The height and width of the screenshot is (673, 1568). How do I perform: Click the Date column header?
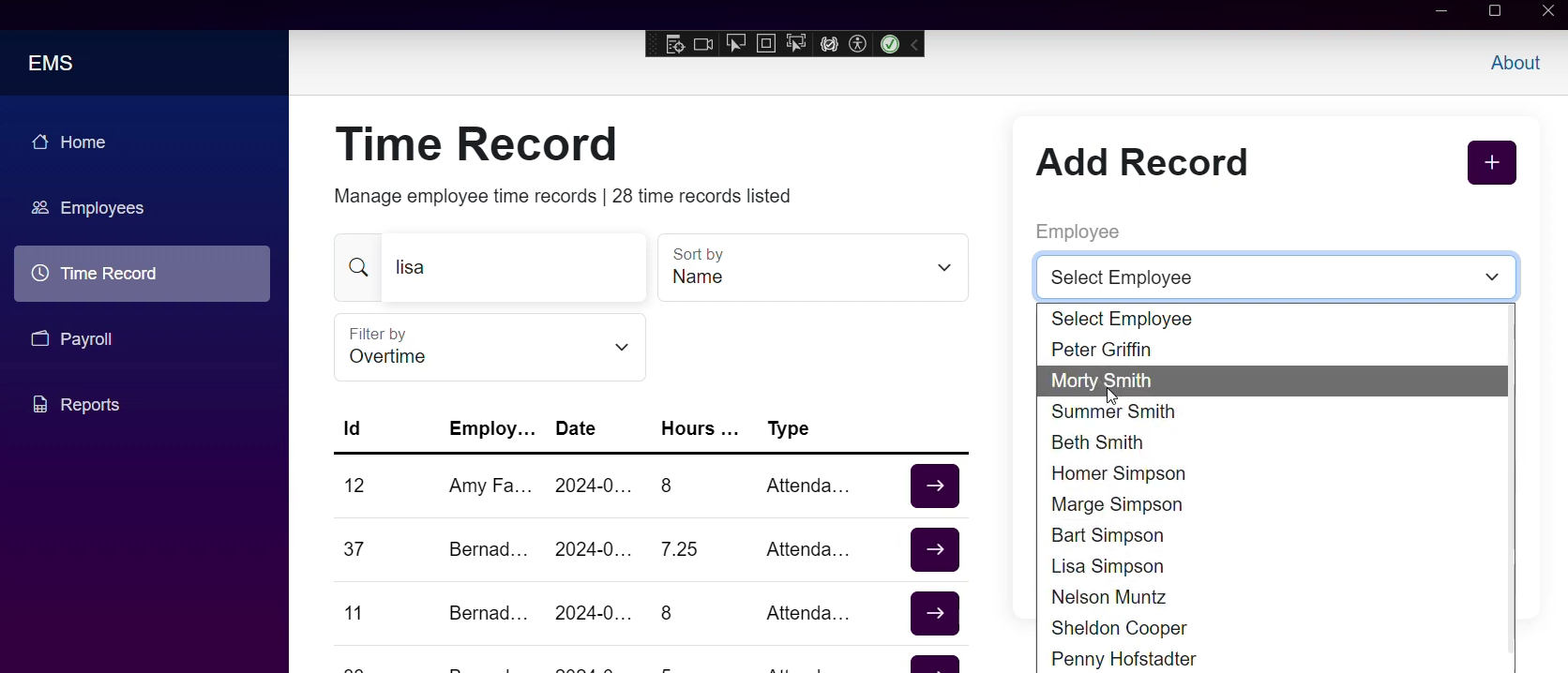click(x=576, y=429)
